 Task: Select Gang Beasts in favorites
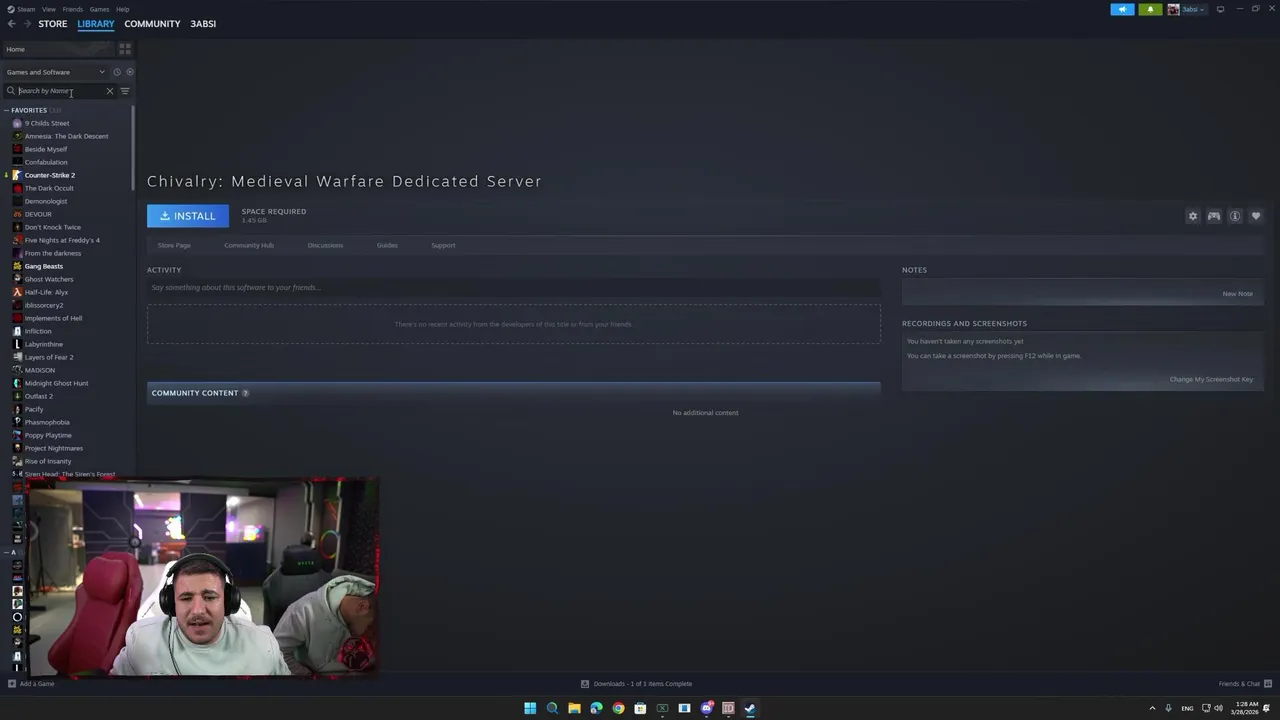[x=43, y=266]
